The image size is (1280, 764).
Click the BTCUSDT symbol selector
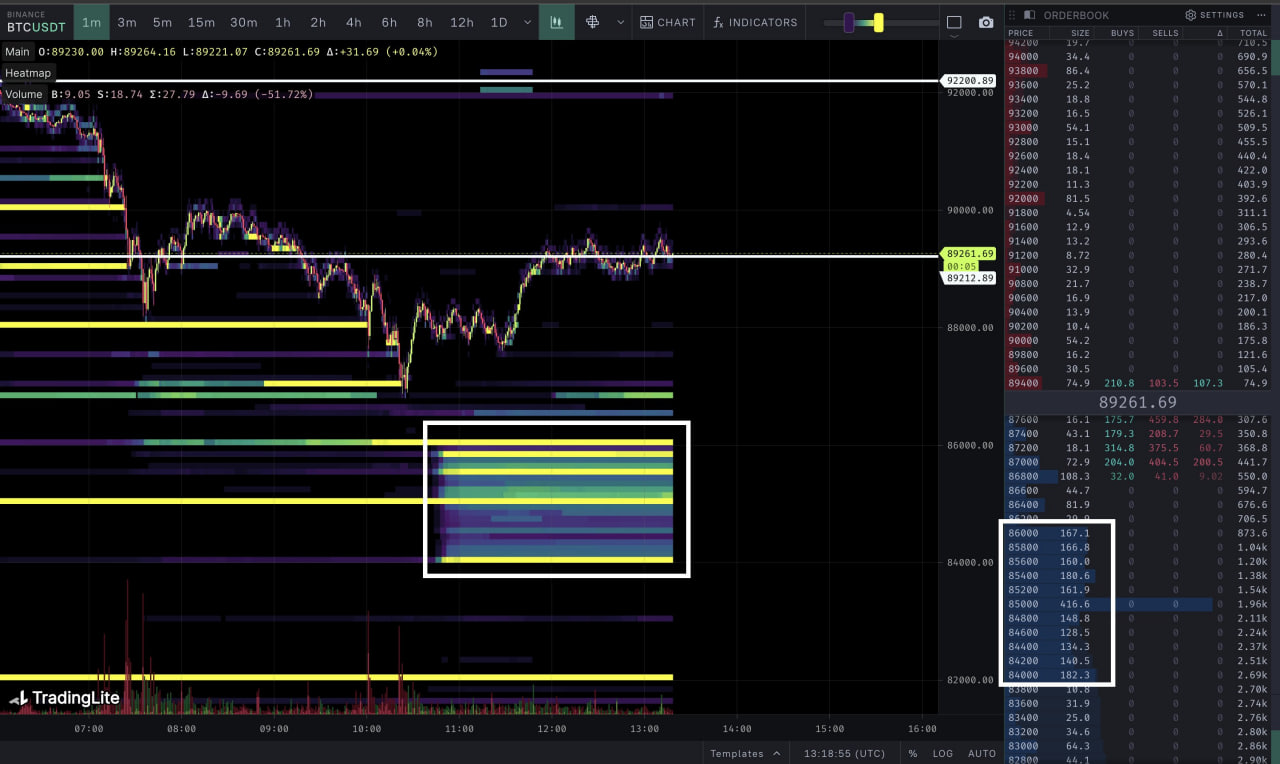click(35, 27)
